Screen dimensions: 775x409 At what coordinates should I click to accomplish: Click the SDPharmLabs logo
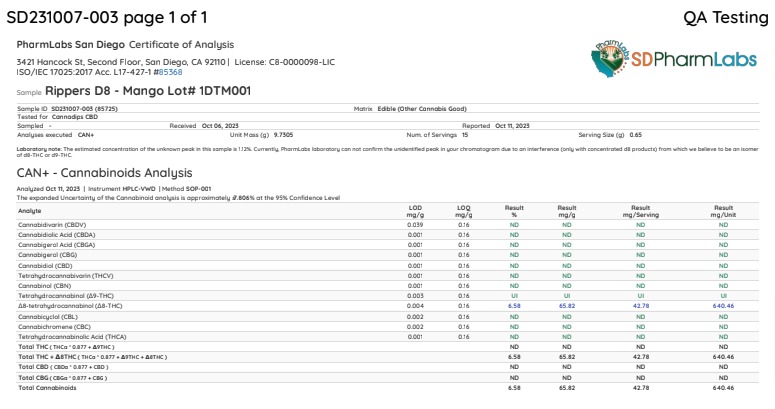click(x=674, y=59)
